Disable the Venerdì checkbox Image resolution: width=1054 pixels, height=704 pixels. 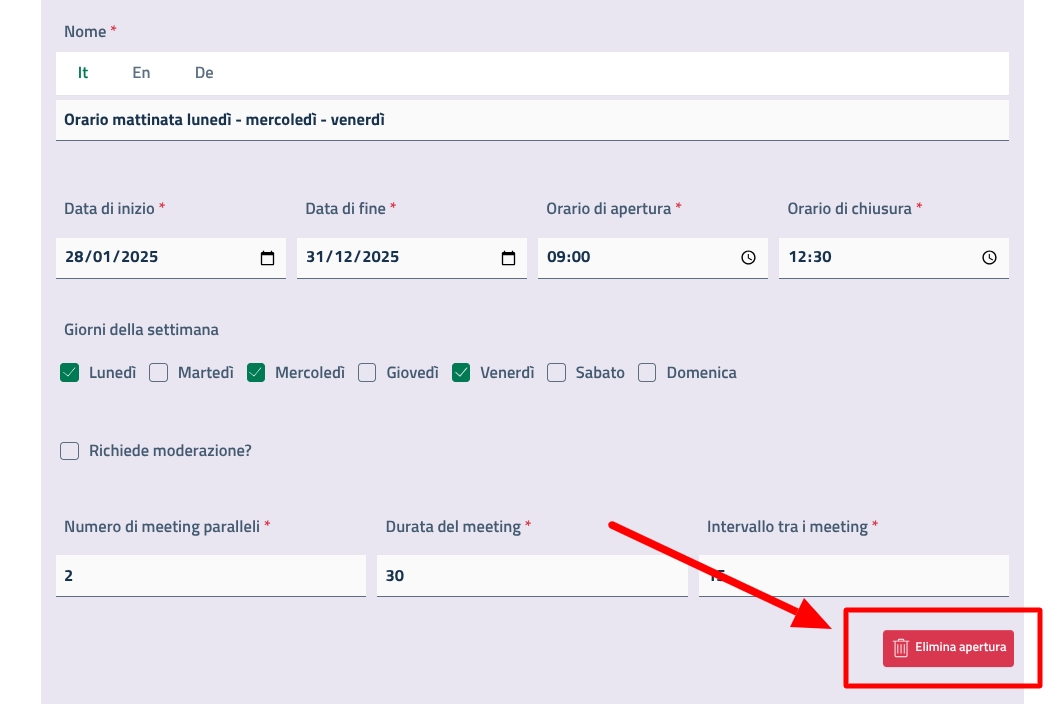click(461, 373)
